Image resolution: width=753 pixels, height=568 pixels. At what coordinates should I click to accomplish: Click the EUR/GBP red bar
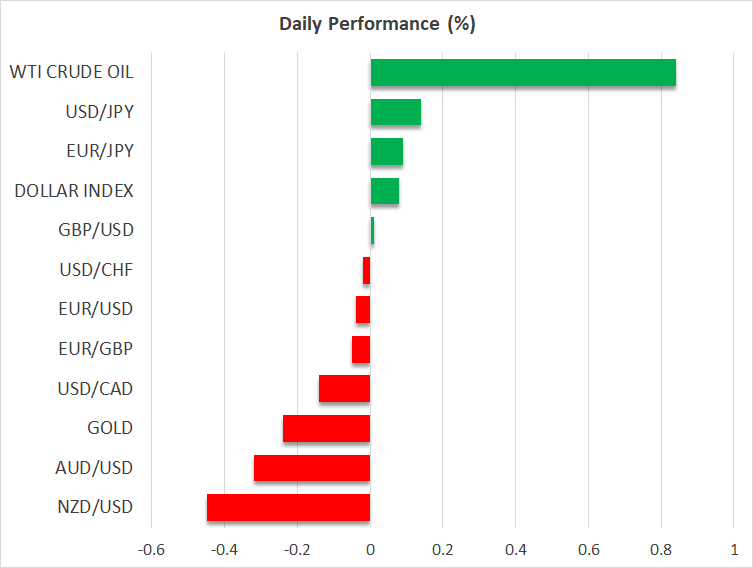click(x=361, y=349)
